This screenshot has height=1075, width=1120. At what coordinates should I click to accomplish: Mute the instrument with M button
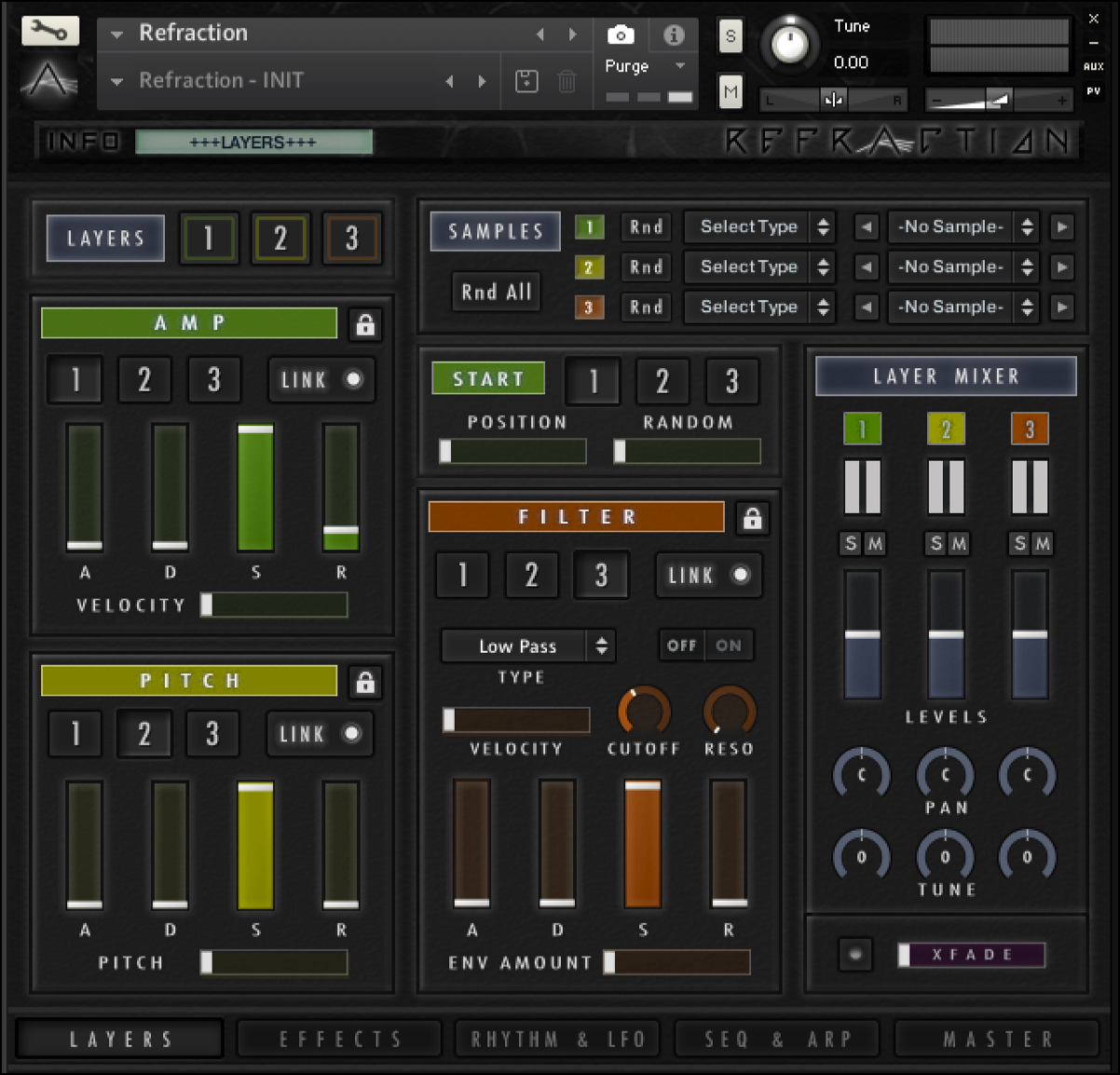[731, 91]
